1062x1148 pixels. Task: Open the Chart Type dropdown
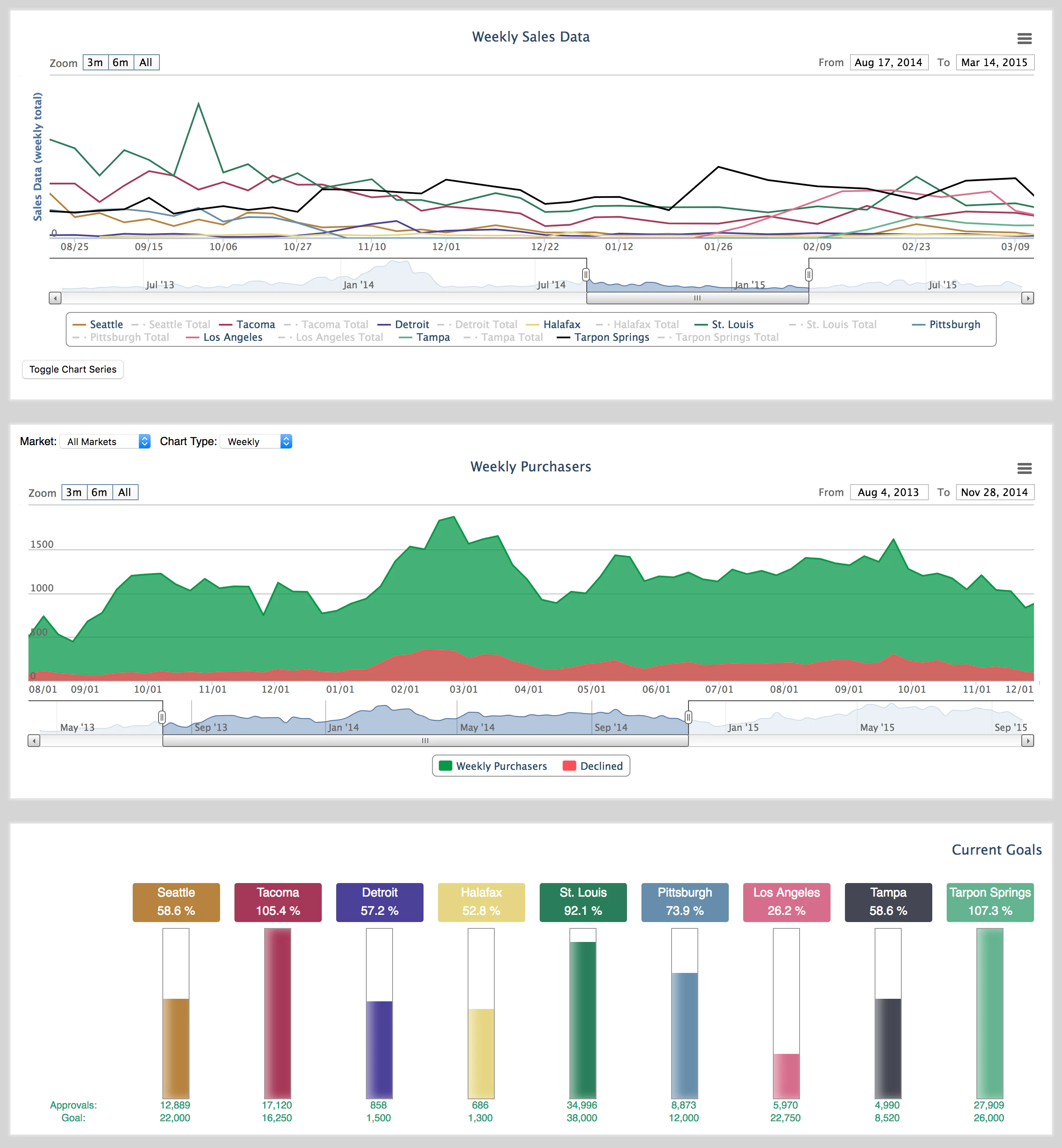[x=256, y=441]
